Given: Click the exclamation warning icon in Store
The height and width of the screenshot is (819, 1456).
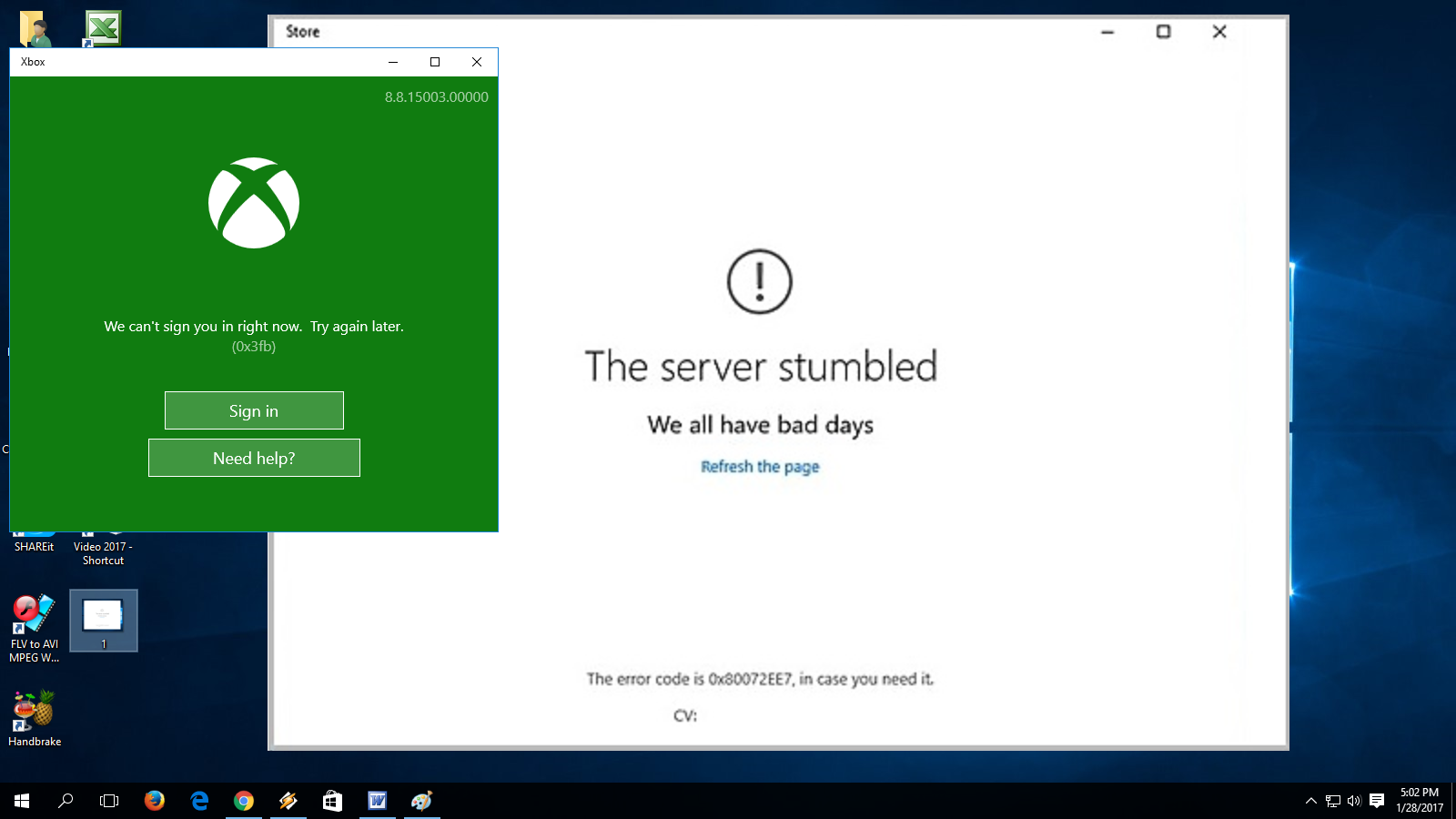Looking at the screenshot, I should (x=760, y=281).
